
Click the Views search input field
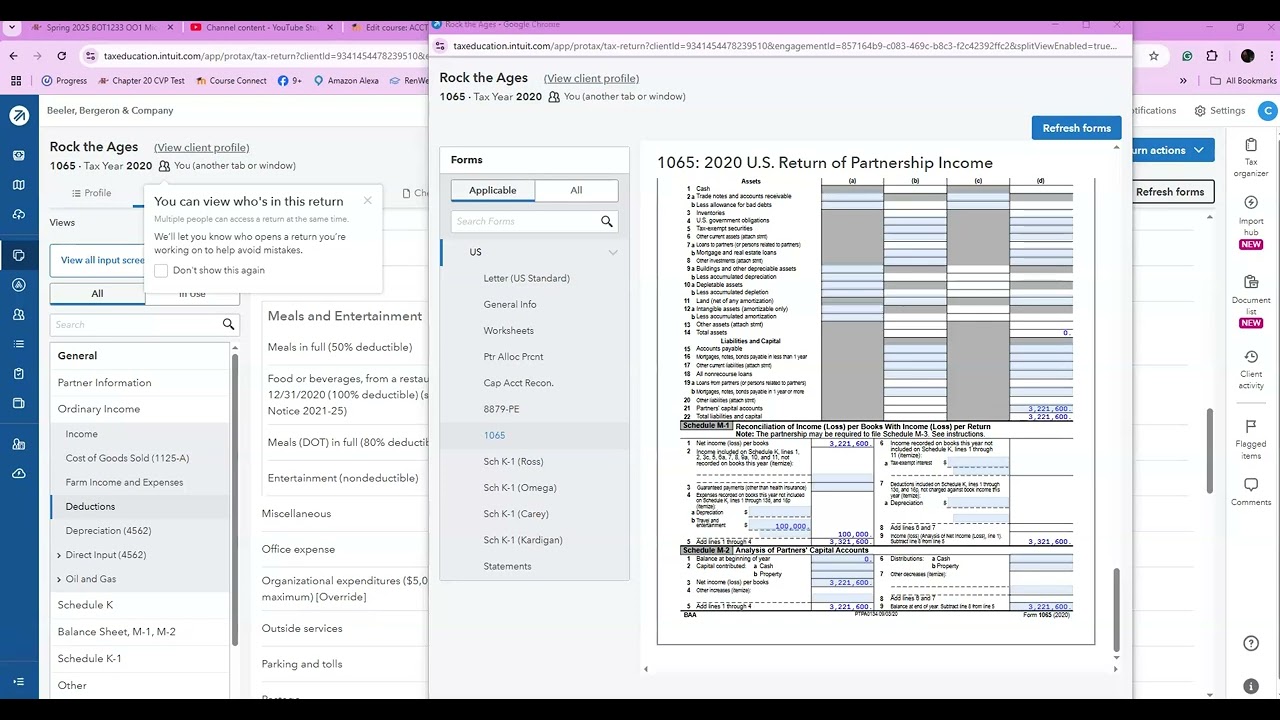click(135, 324)
